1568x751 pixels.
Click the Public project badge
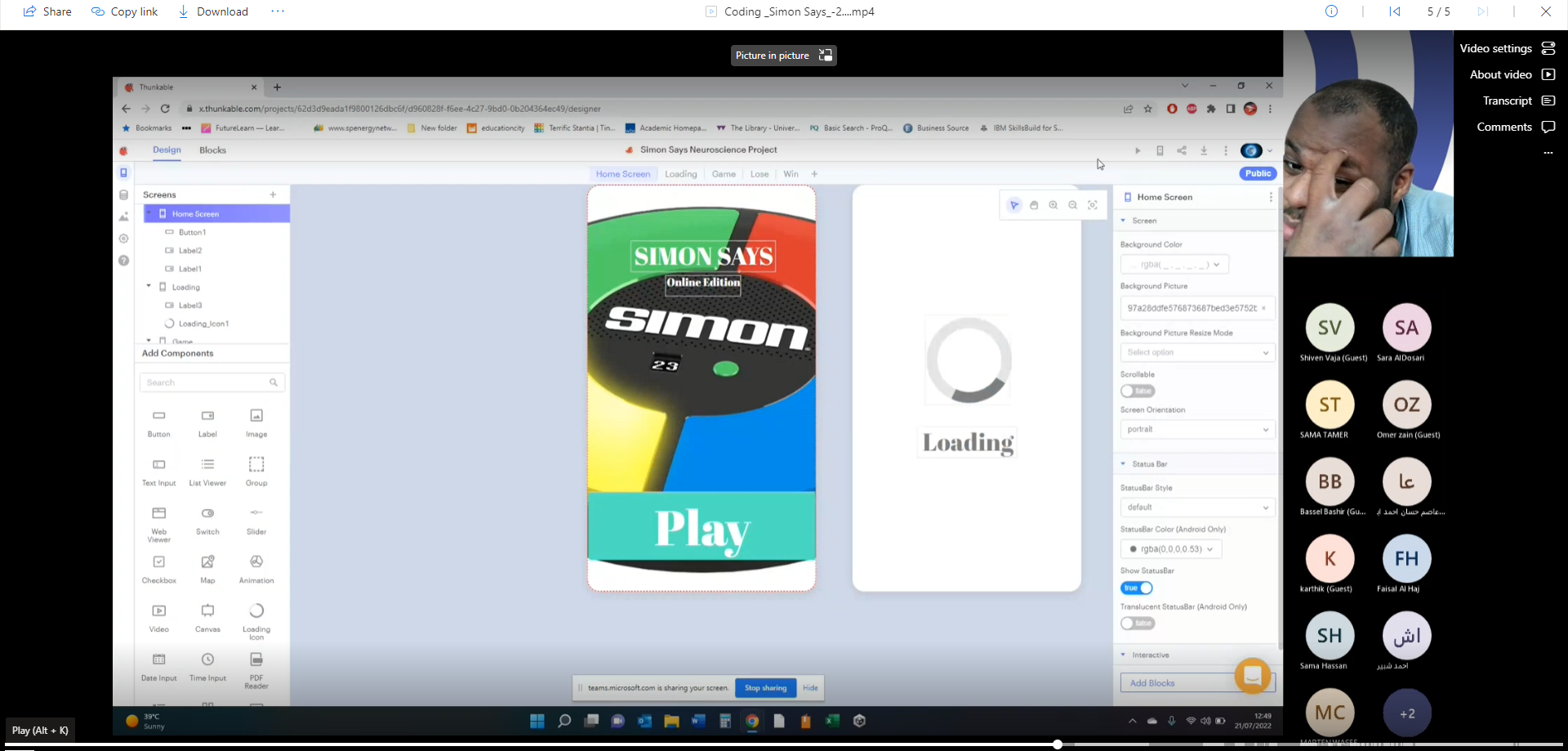(1258, 174)
